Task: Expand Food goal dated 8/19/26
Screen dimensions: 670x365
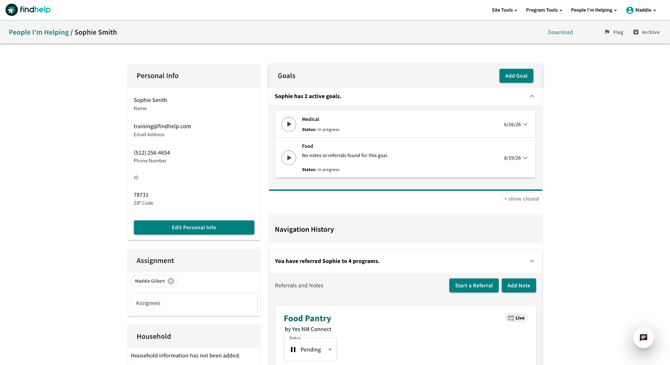Action: pyautogui.click(x=525, y=158)
